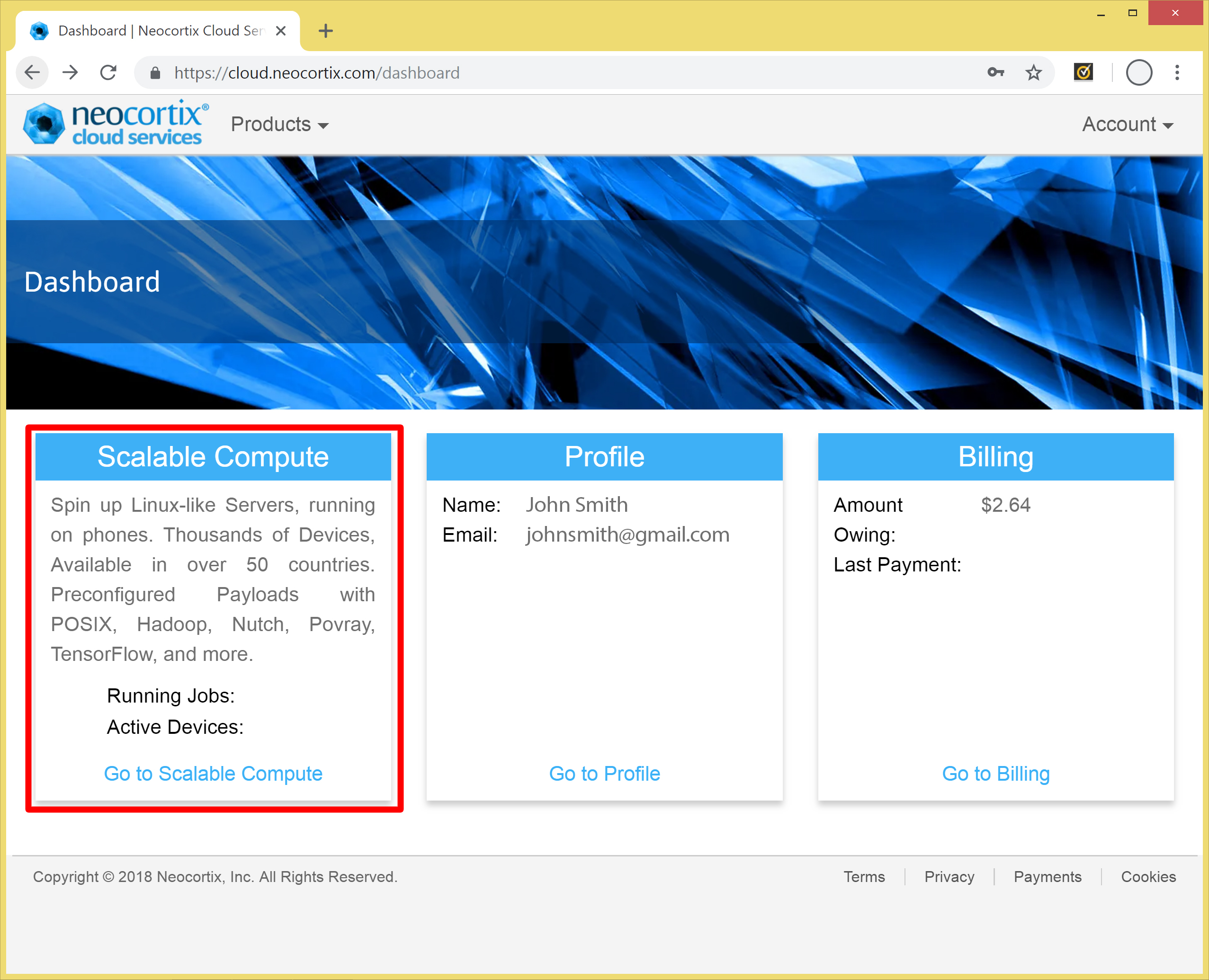View site info via the padlock icon
1209x980 pixels.
[155, 73]
